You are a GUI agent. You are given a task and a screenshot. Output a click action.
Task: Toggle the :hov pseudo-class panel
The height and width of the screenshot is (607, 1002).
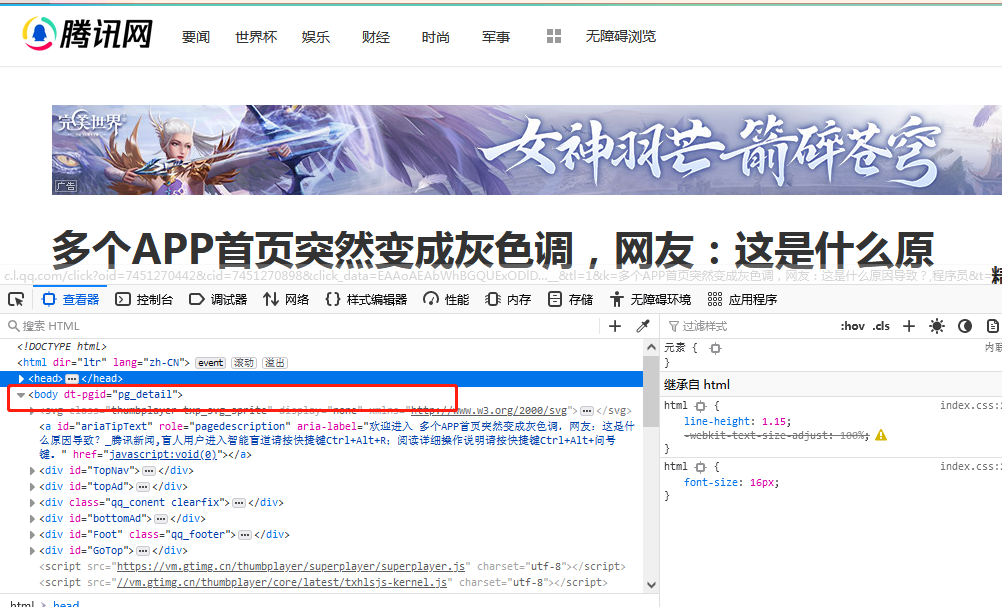(852, 326)
